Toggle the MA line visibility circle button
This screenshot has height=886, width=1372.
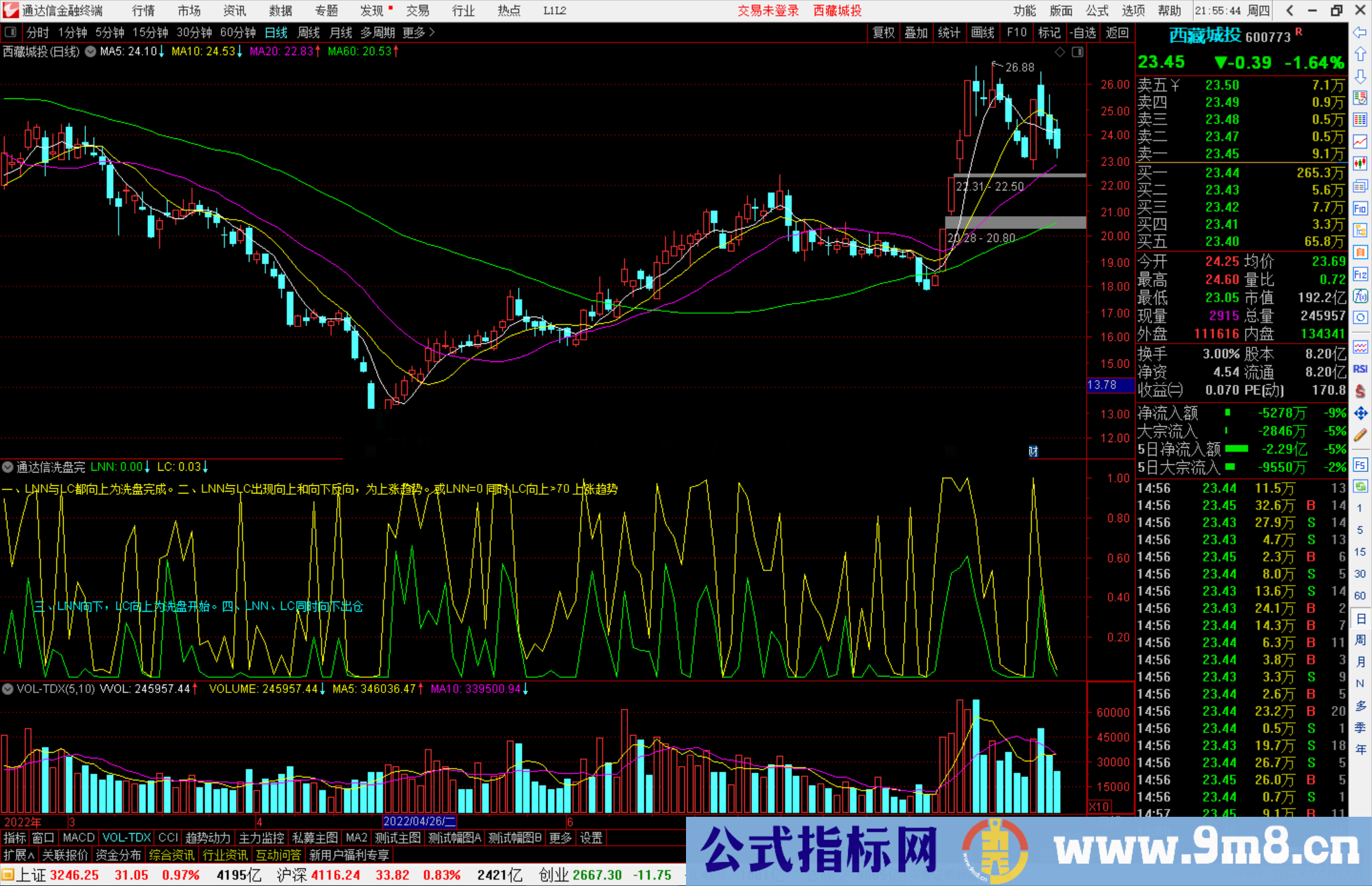91,51
